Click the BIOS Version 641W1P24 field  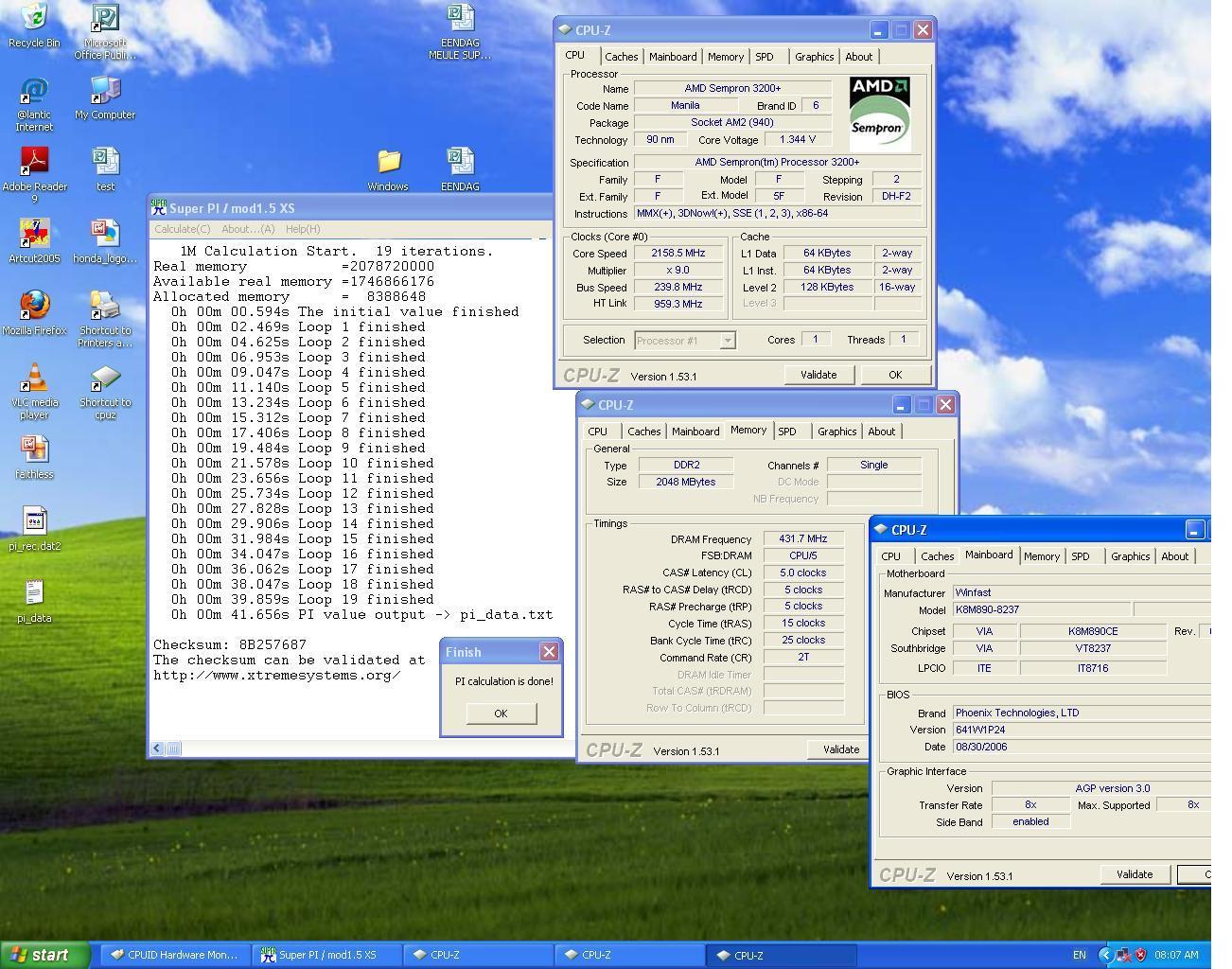point(1082,730)
